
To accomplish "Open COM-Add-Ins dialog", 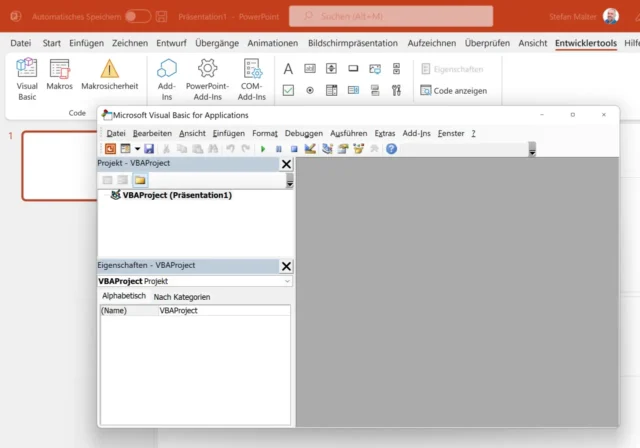I will tap(252, 76).
